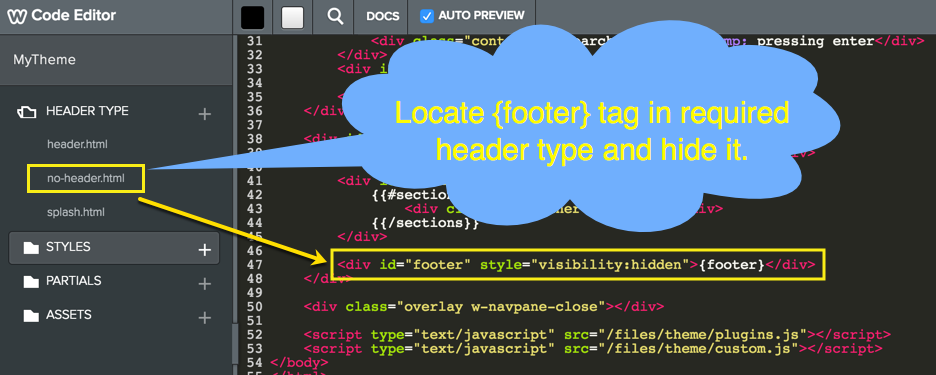936x375 pixels.
Task: Click visibility:hidden style value on line 47
Action: click(x=611, y=265)
